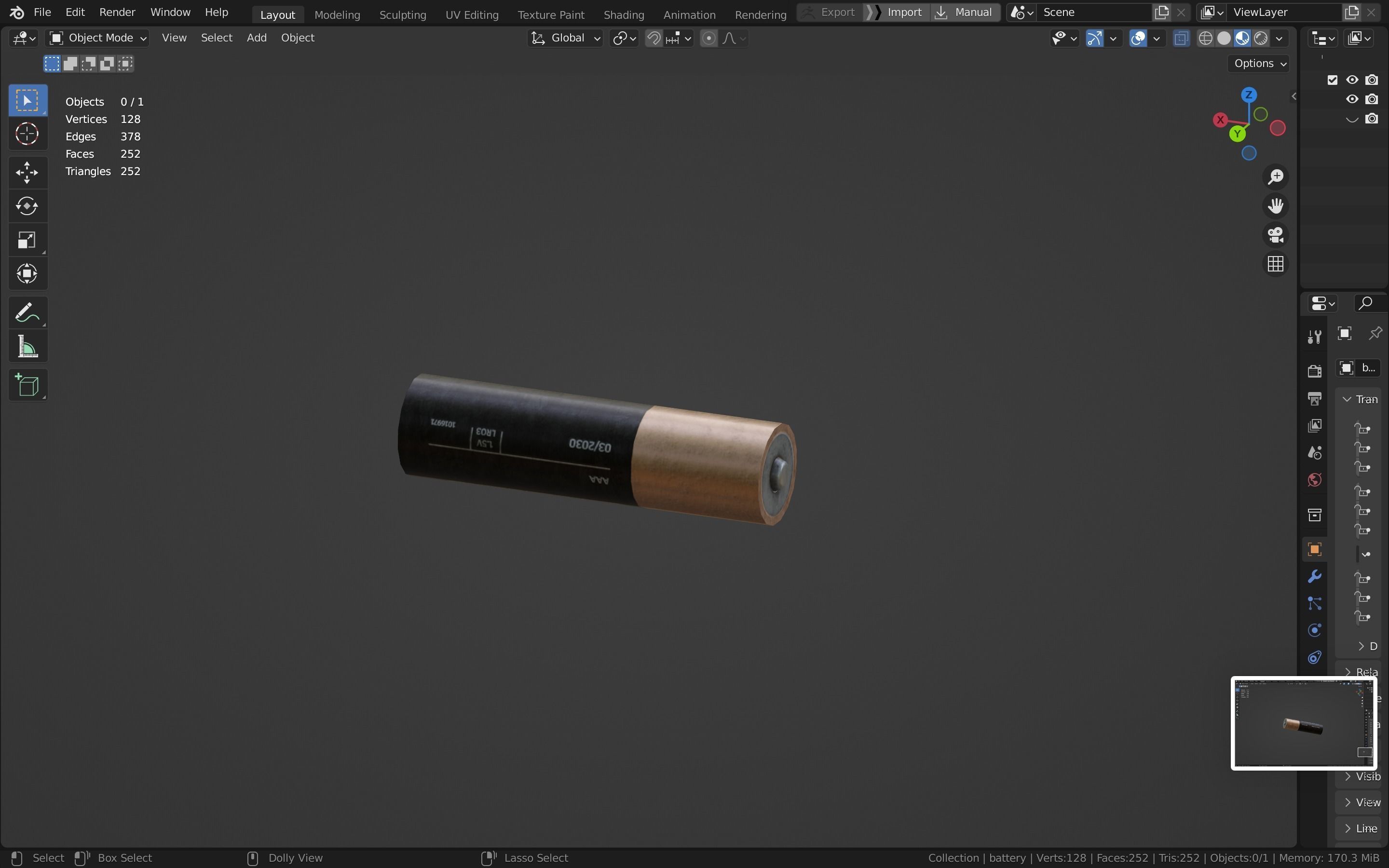Open the Physics properties tab

(x=1314, y=630)
